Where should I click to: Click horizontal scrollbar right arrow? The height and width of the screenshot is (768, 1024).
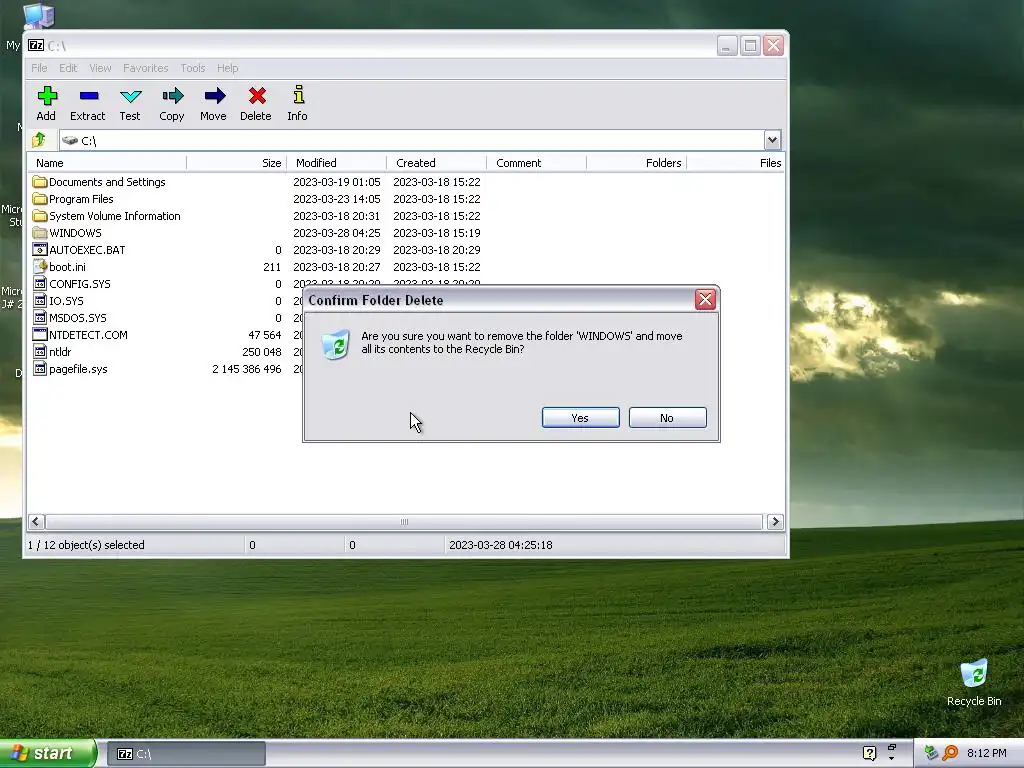[x=775, y=521]
